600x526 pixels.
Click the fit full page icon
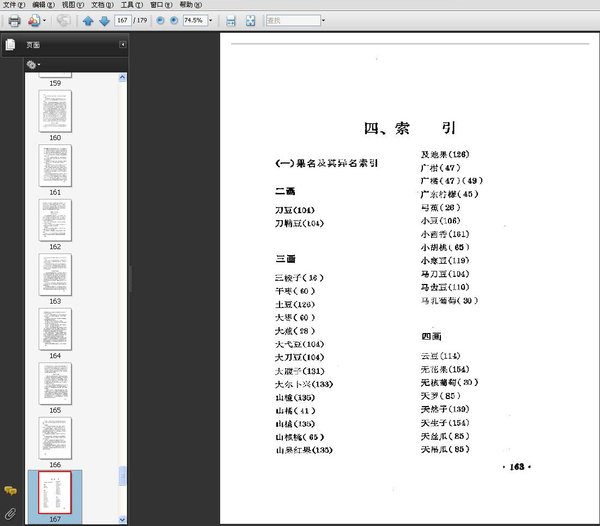250,21
